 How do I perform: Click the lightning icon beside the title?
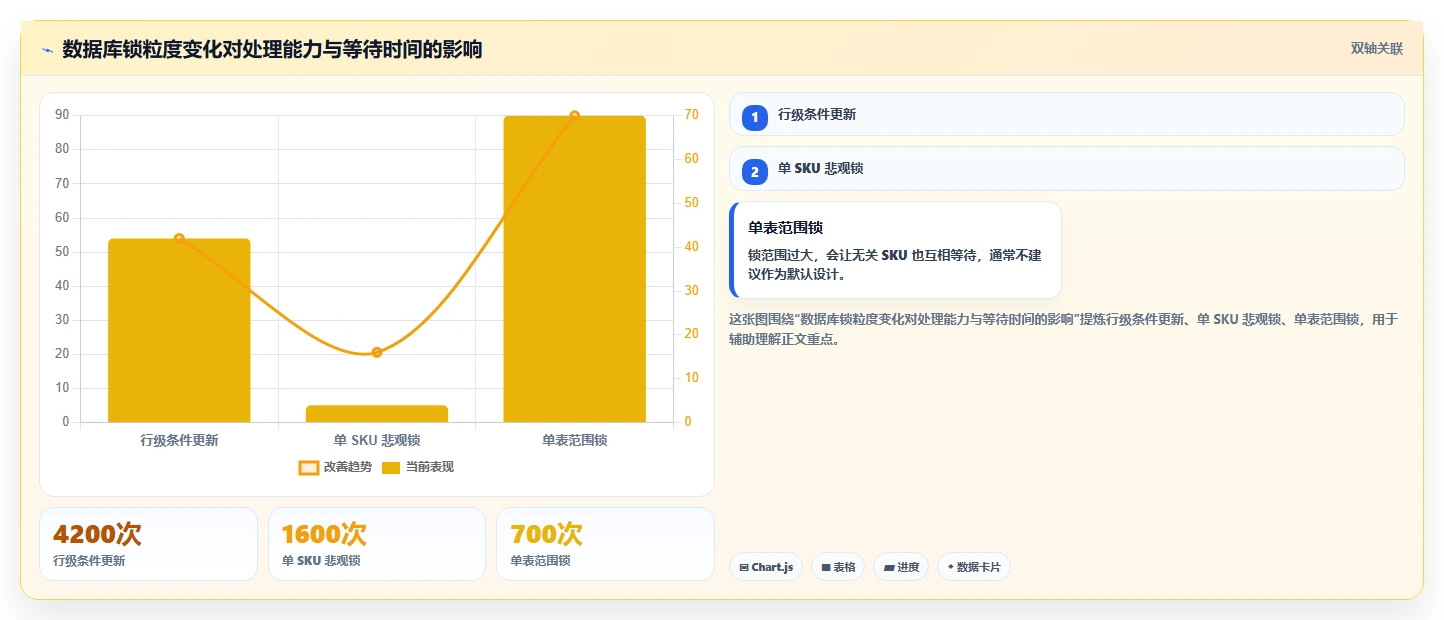(x=47, y=50)
